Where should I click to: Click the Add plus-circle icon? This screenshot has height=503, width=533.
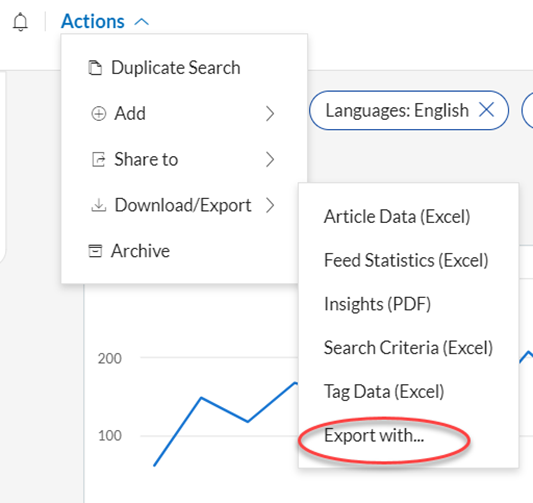click(x=99, y=114)
